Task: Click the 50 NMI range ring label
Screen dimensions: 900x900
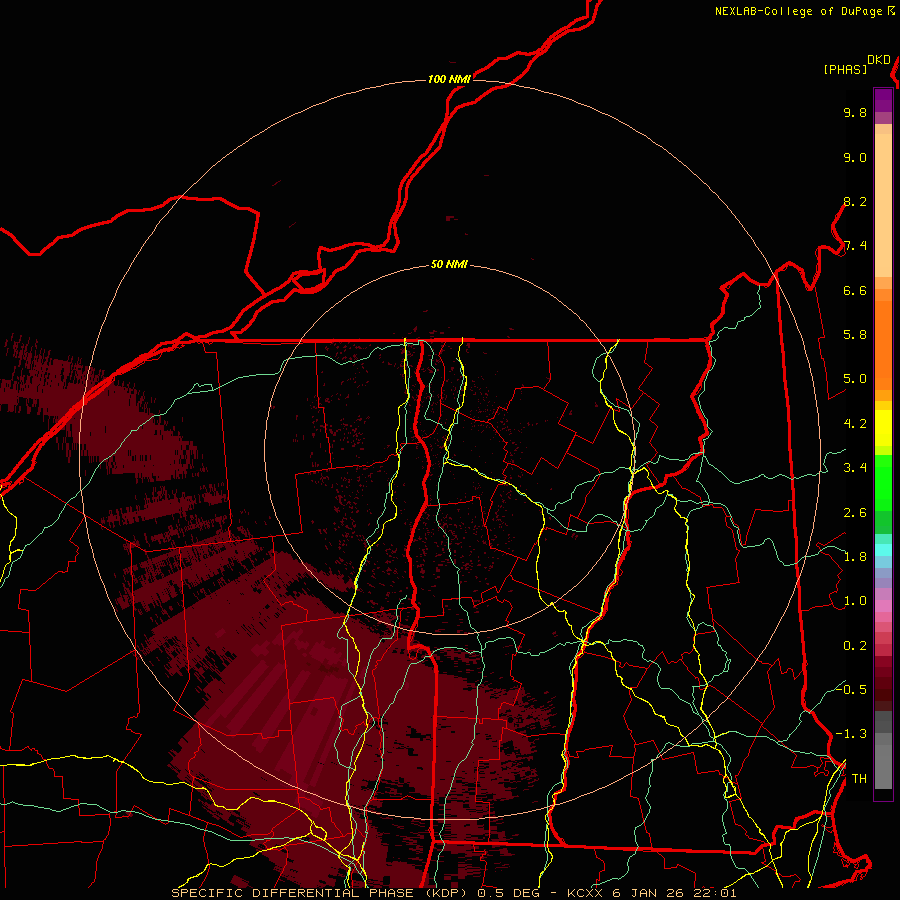Action: click(449, 265)
